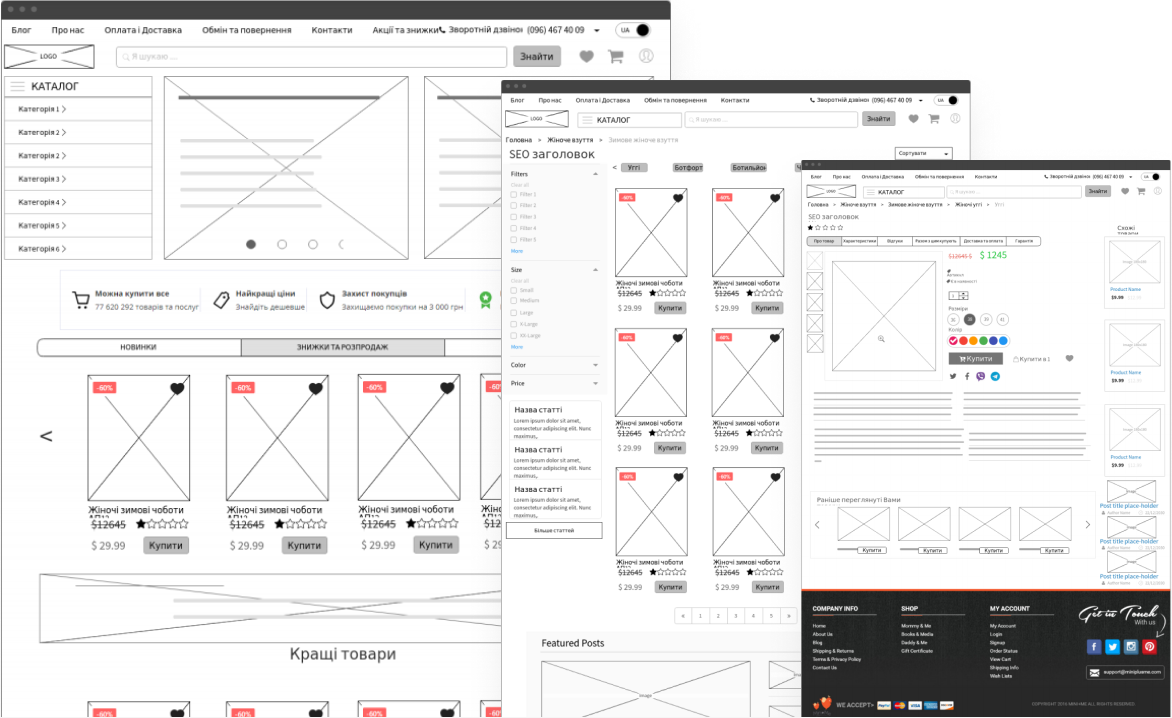Open the Сортувати dropdown
This screenshot has width=1172, height=718.
coord(923,153)
